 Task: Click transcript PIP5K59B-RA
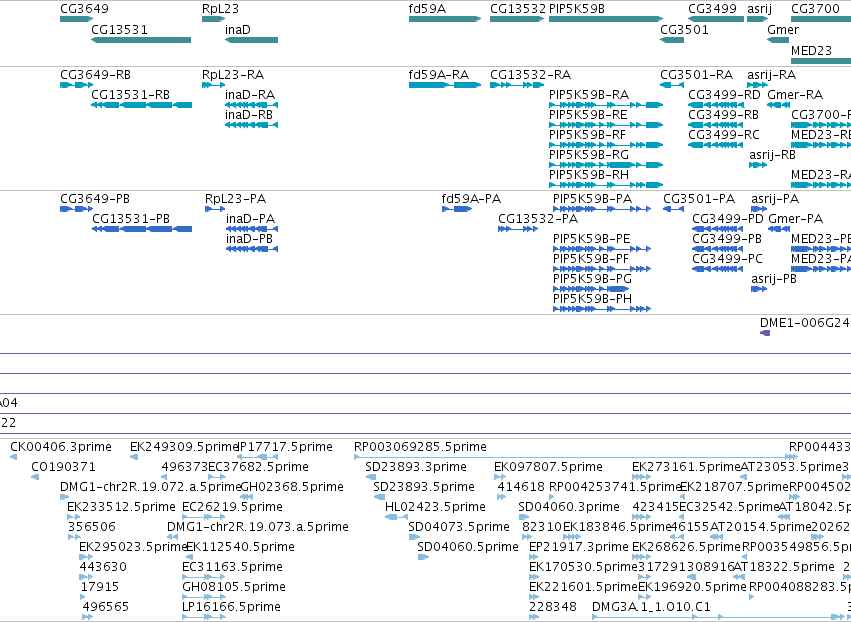pos(589,94)
